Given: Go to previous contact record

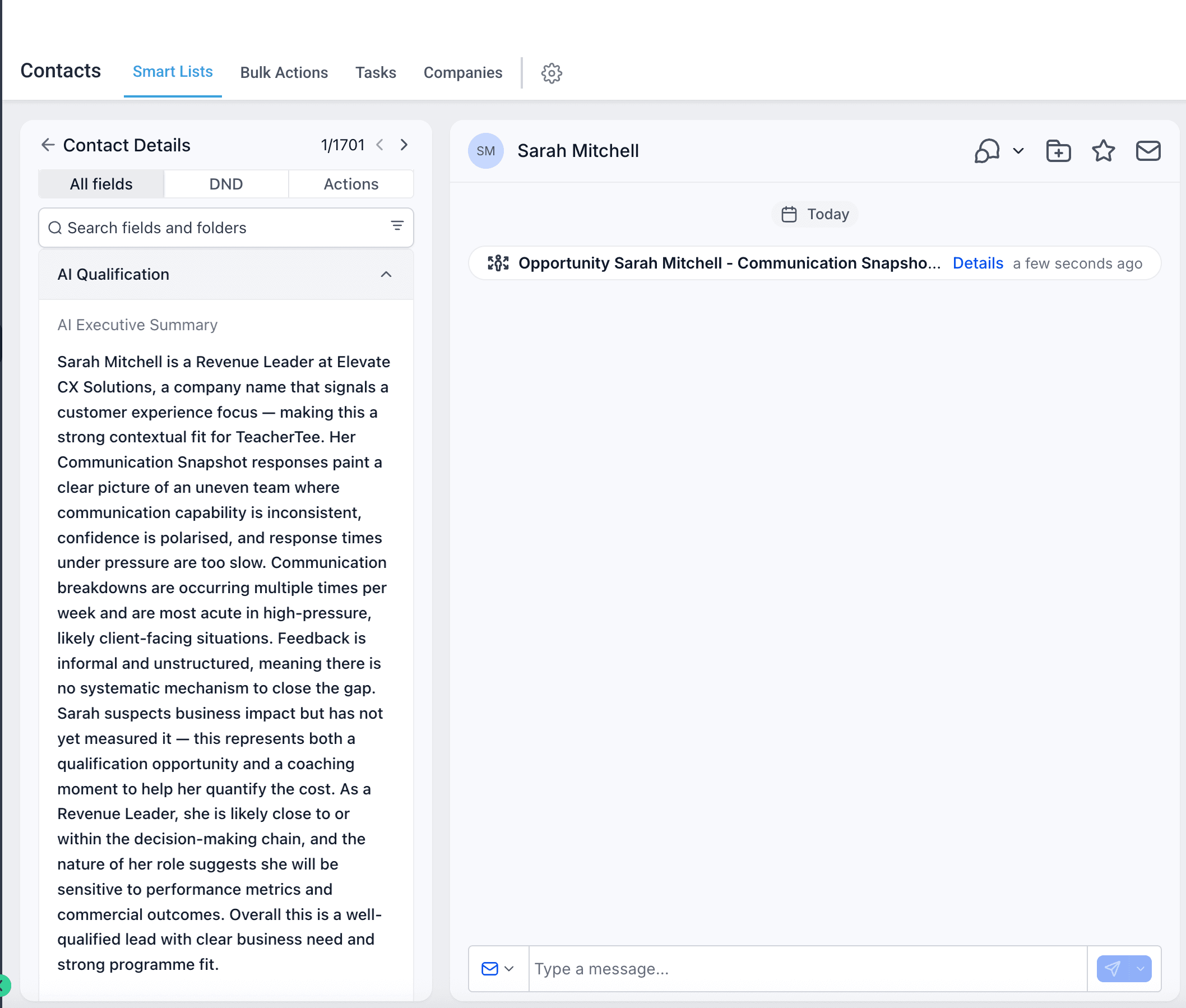Looking at the screenshot, I should 380,145.
